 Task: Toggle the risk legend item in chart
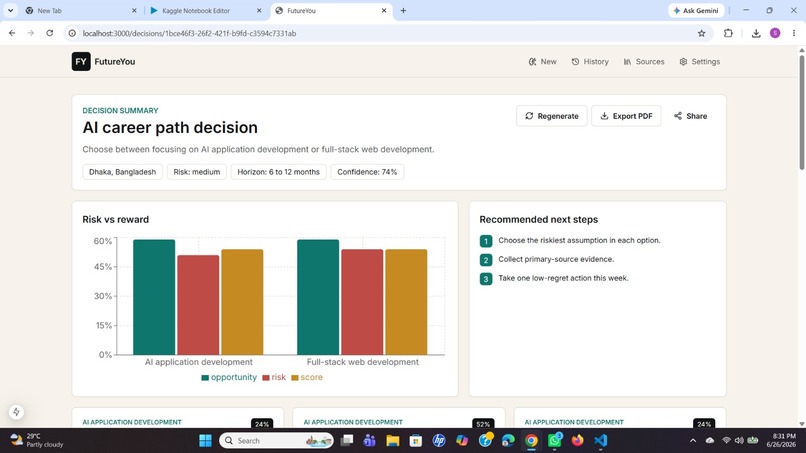click(274, 377)
